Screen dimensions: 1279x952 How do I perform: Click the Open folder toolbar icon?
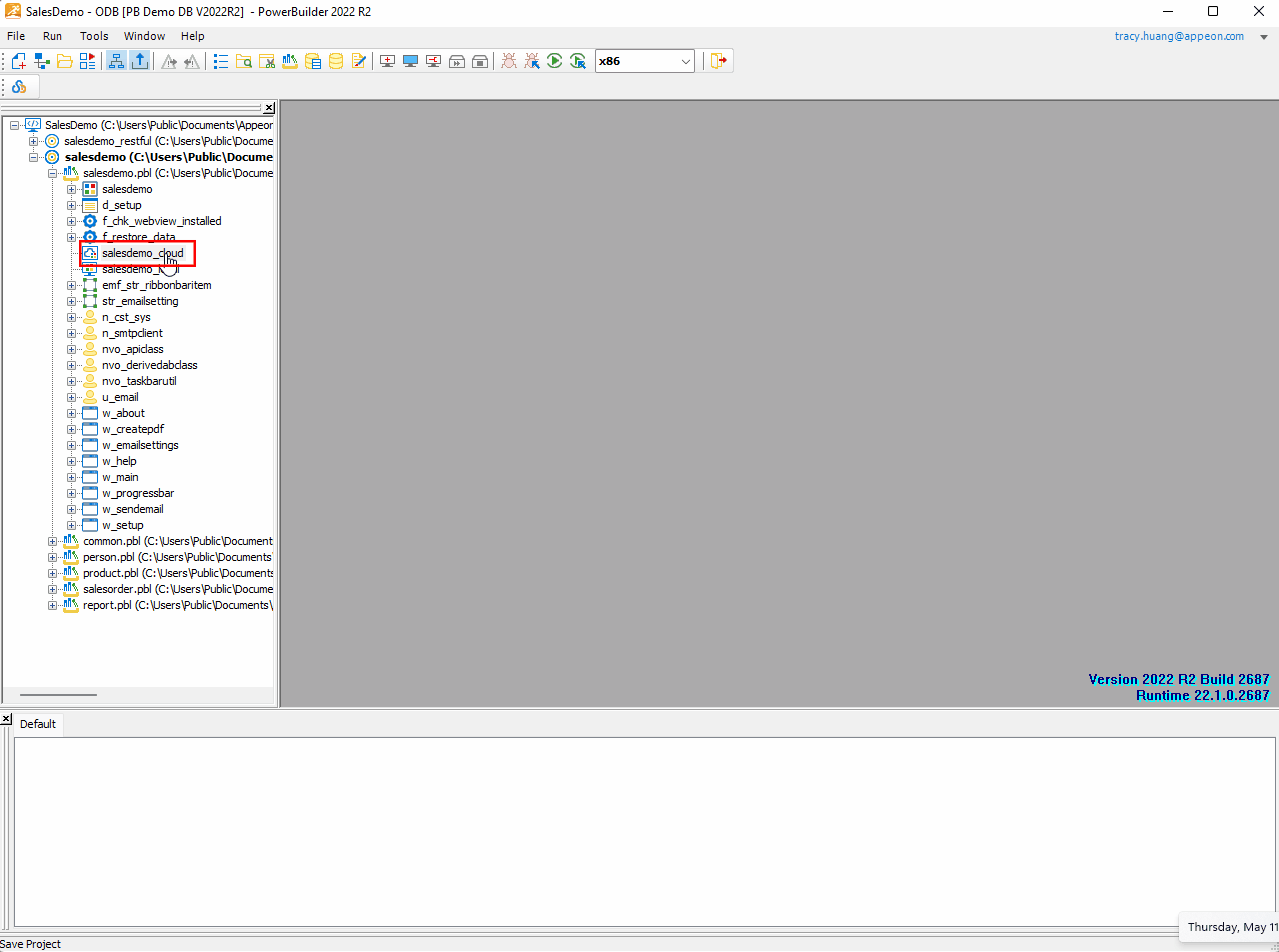coord(65,61)
